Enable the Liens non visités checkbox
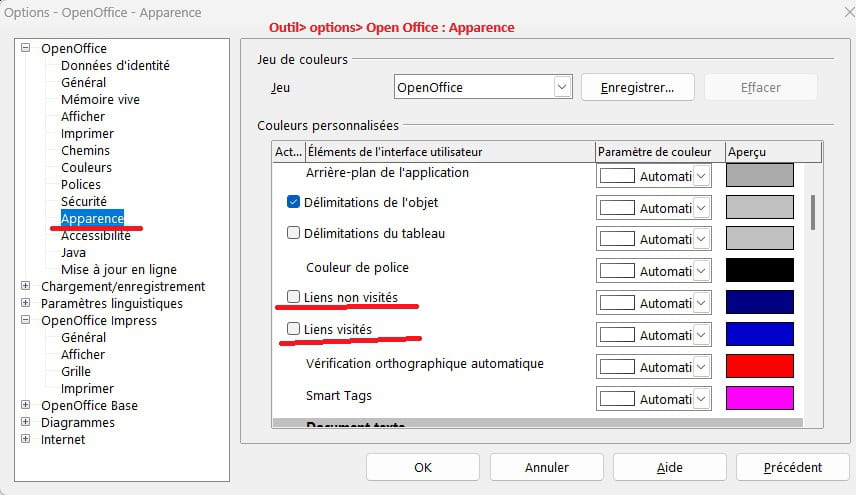Viewport: 856px width, 495px height. click(293, 296)
